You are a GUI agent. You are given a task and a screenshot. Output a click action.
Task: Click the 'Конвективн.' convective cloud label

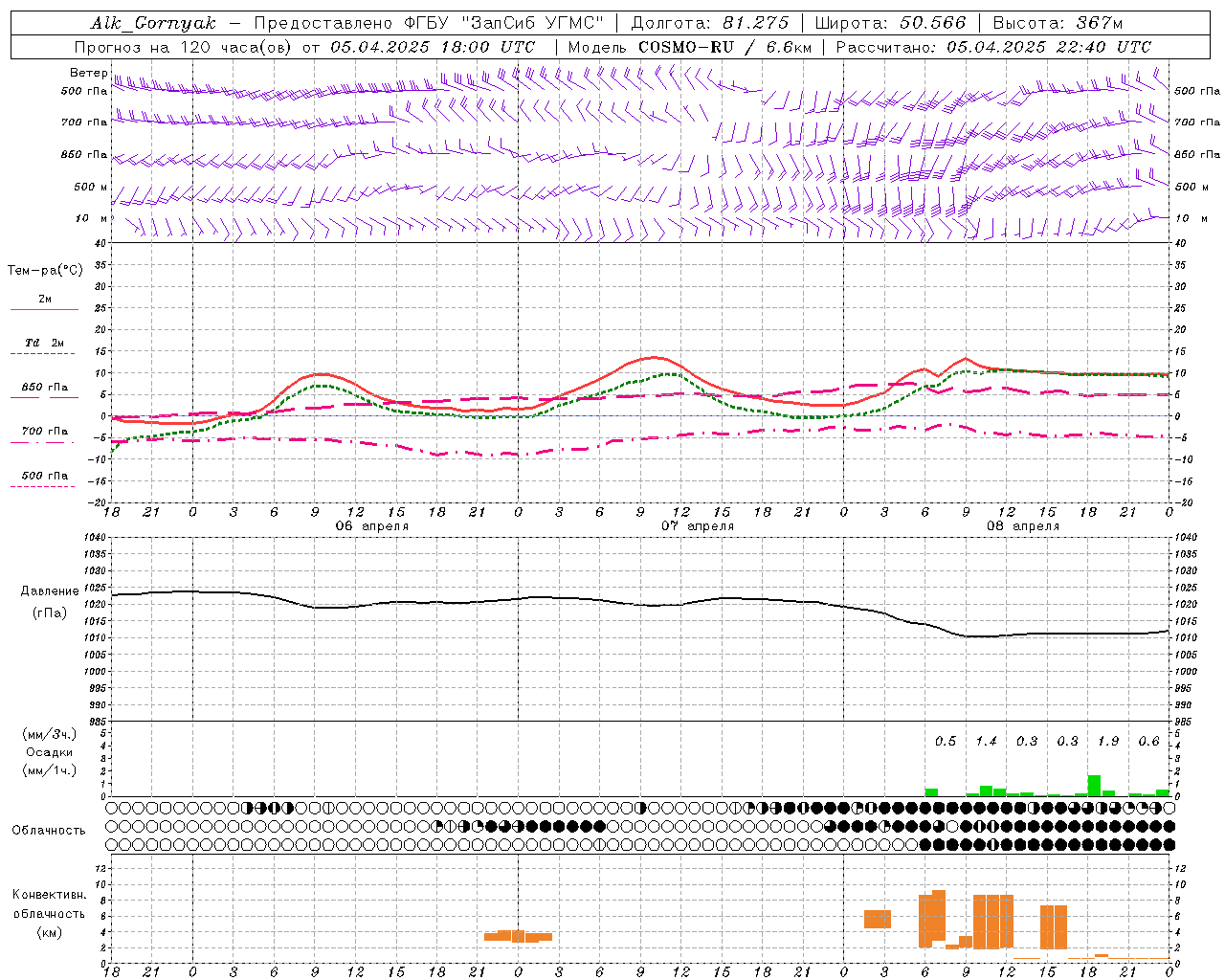click(50, 895)
